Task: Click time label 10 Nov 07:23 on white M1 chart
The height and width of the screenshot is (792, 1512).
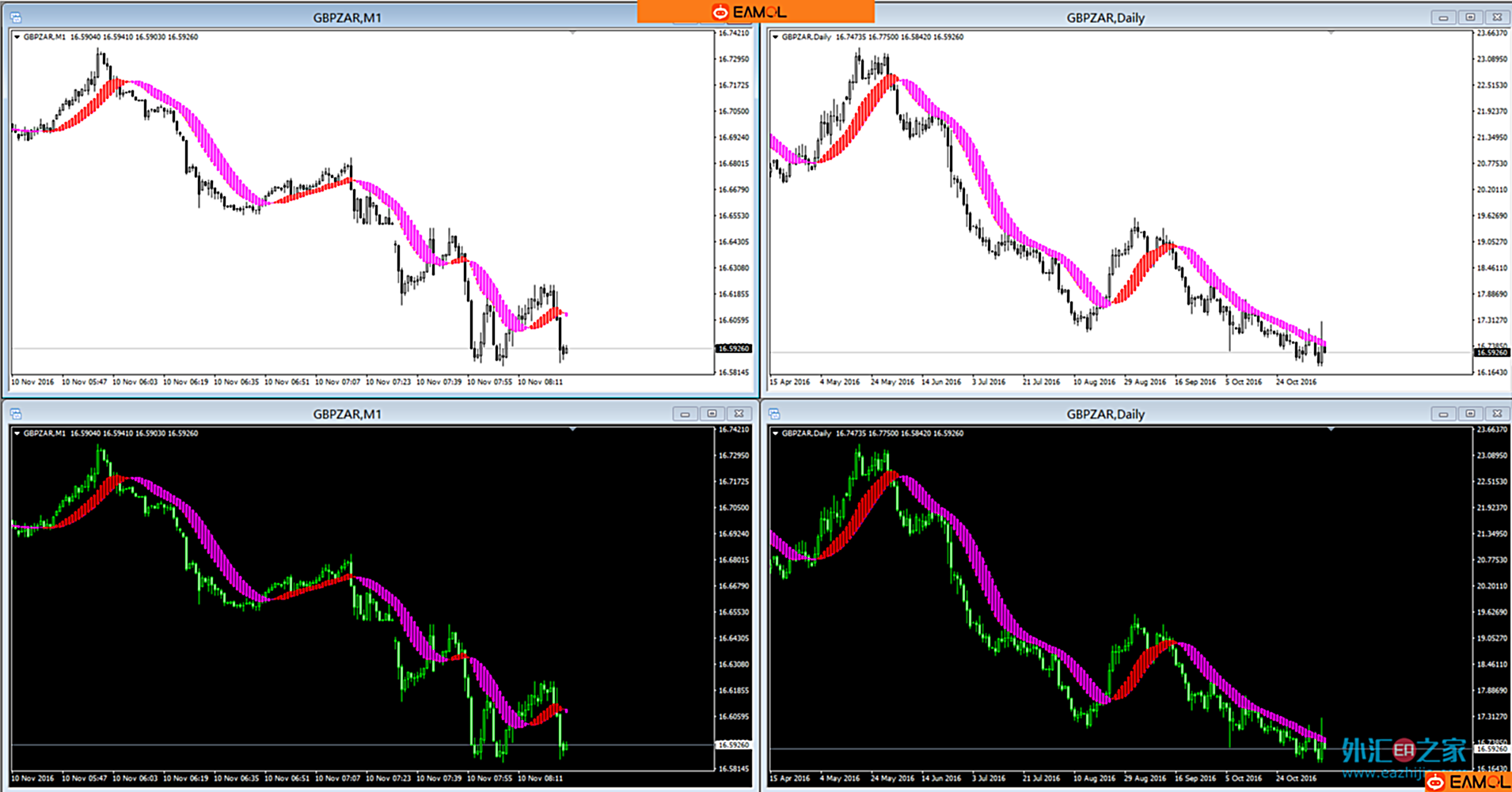Action: 388,381
